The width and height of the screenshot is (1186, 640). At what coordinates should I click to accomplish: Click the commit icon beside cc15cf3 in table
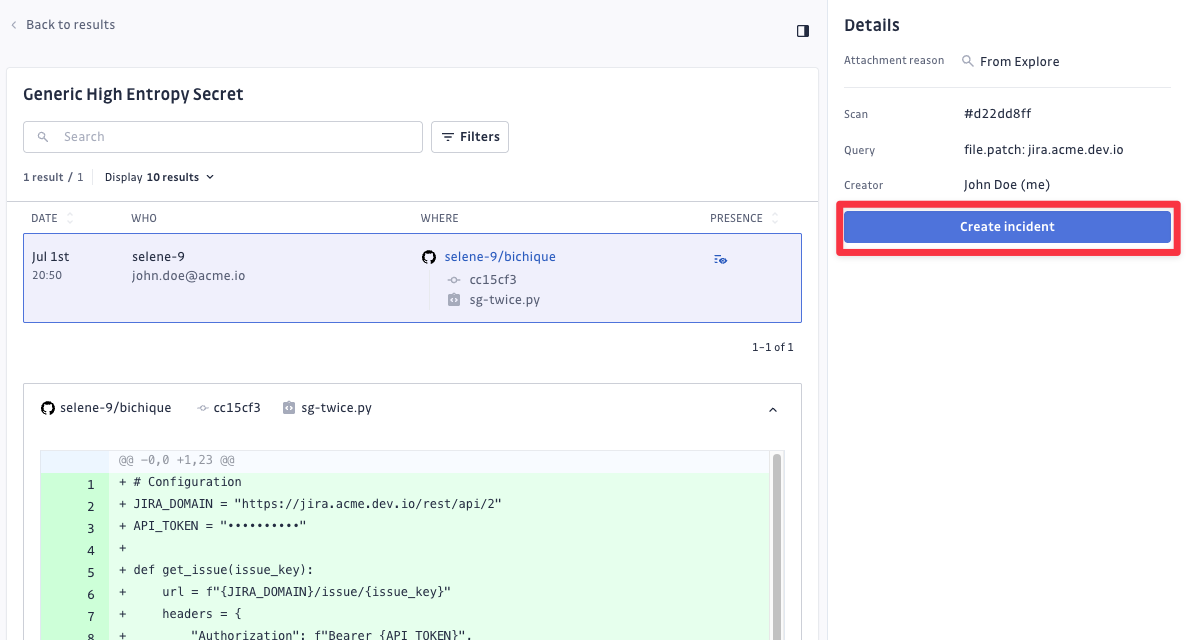coord(453,280)
